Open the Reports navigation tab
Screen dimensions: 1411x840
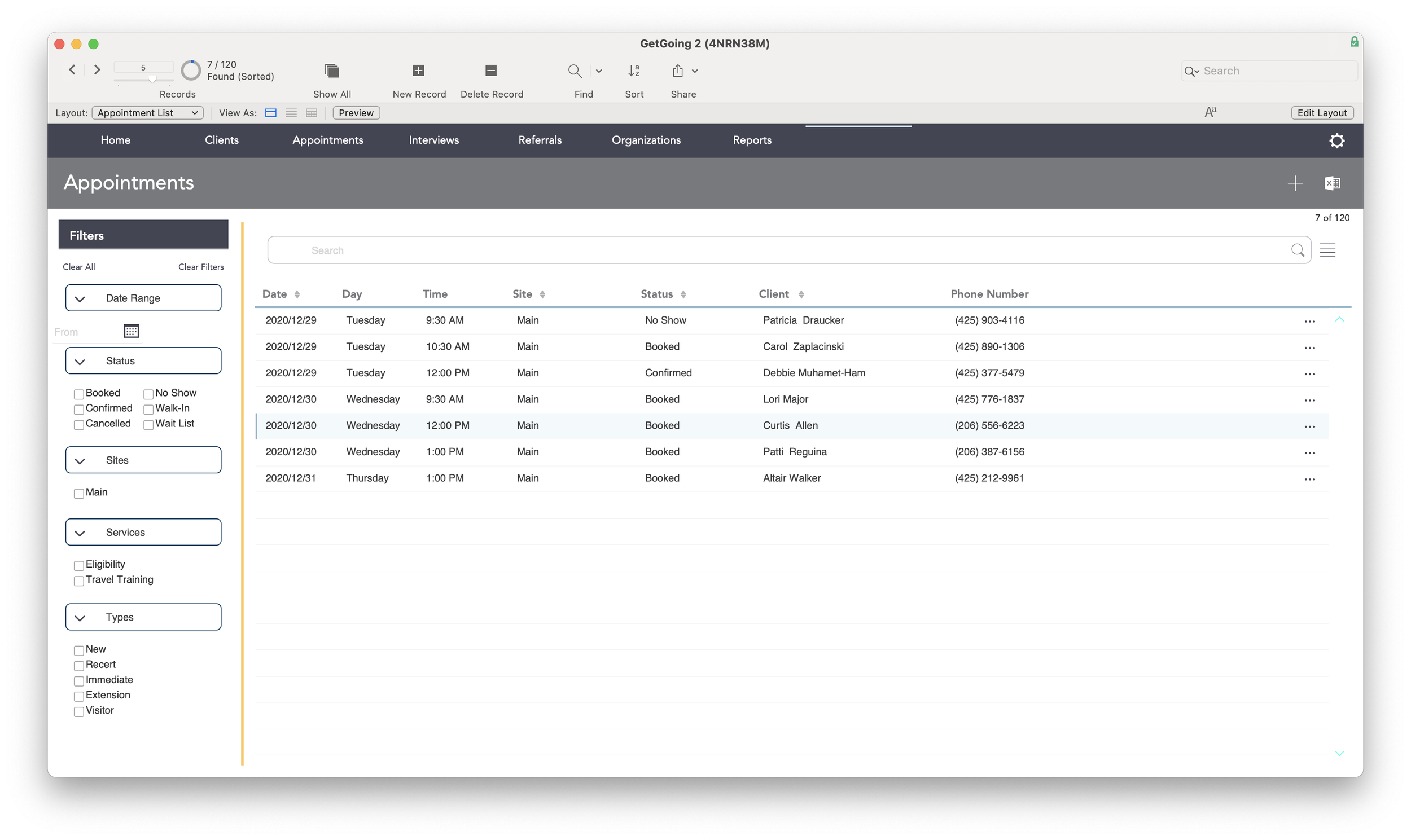pos(751,140)
